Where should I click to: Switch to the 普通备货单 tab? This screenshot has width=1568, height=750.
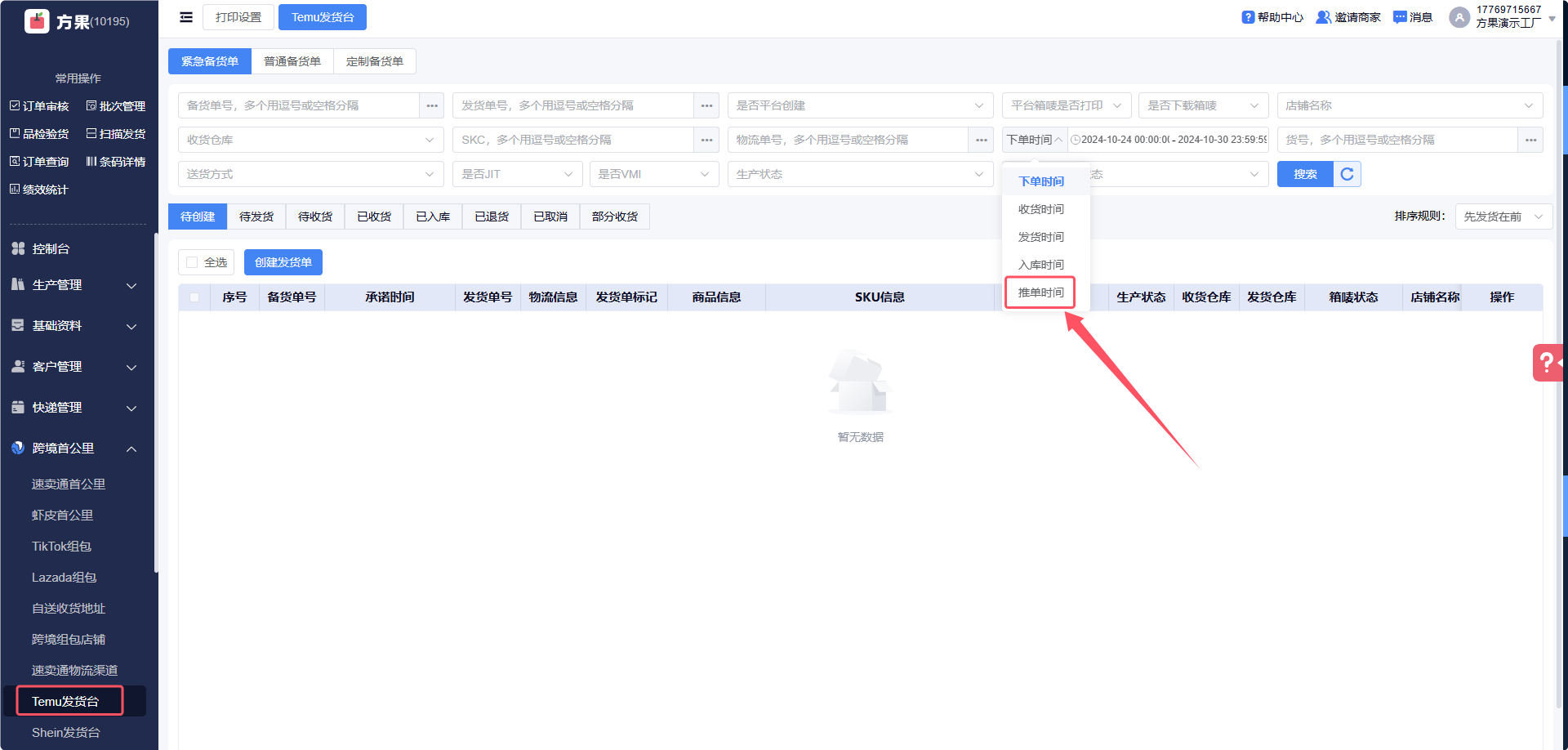coord(292,61)
